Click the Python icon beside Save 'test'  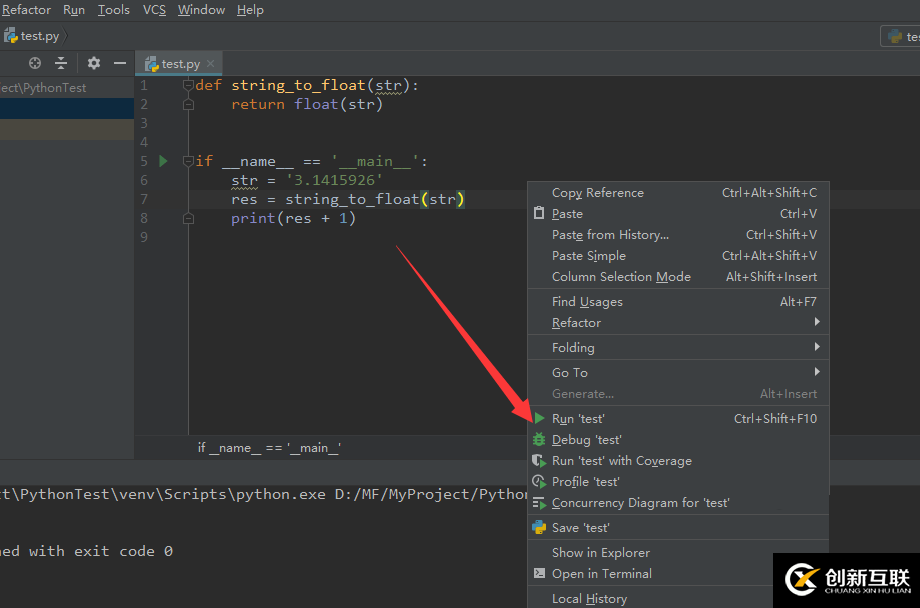coord(539,528)
